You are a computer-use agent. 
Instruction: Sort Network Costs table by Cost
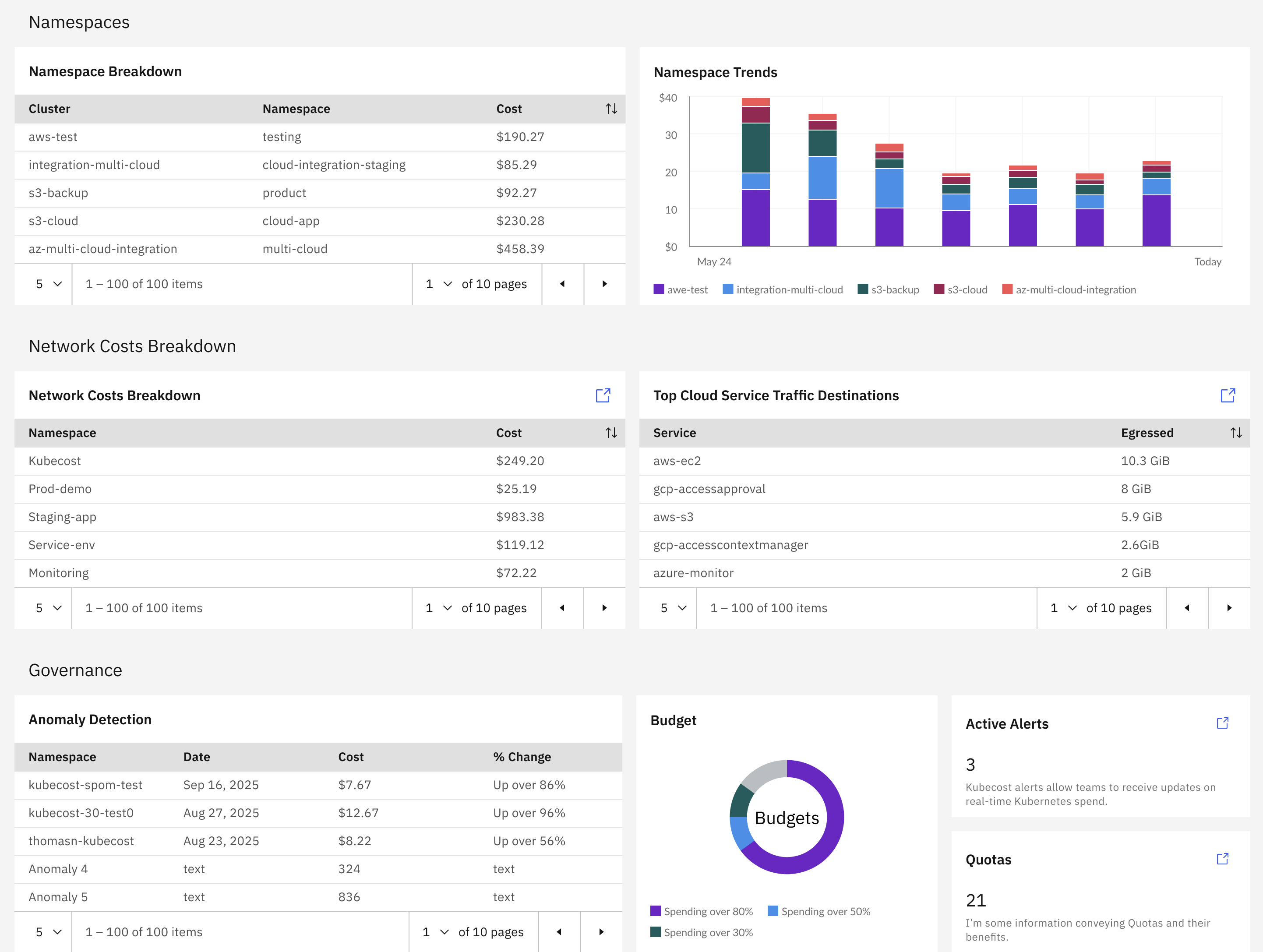click(611, 433)
